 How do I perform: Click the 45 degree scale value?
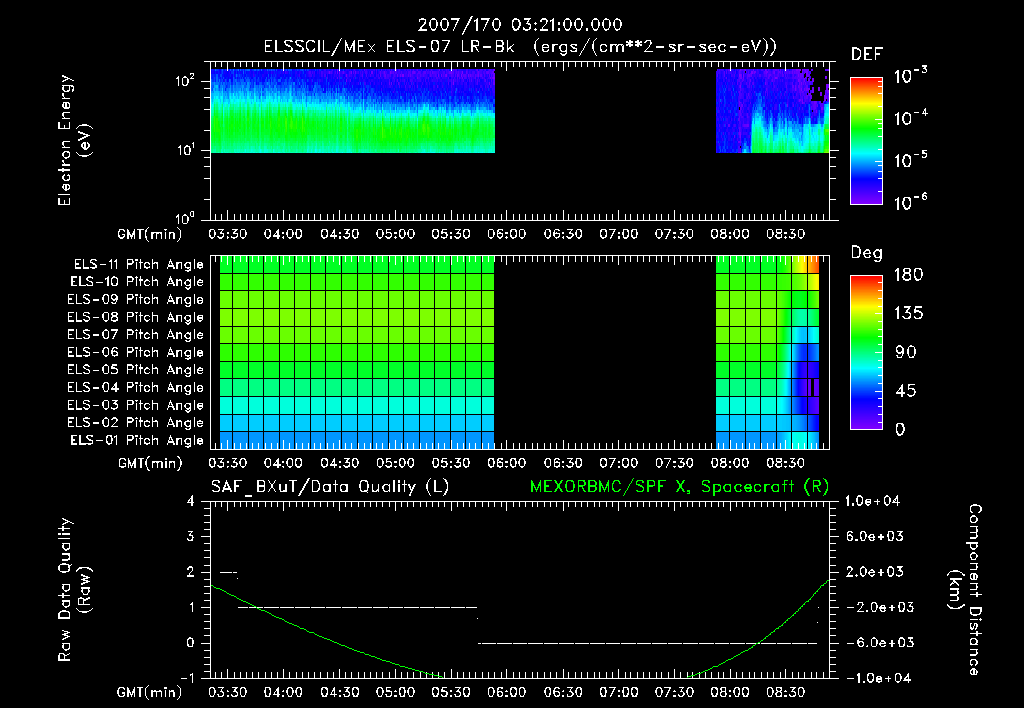(906, 391)
